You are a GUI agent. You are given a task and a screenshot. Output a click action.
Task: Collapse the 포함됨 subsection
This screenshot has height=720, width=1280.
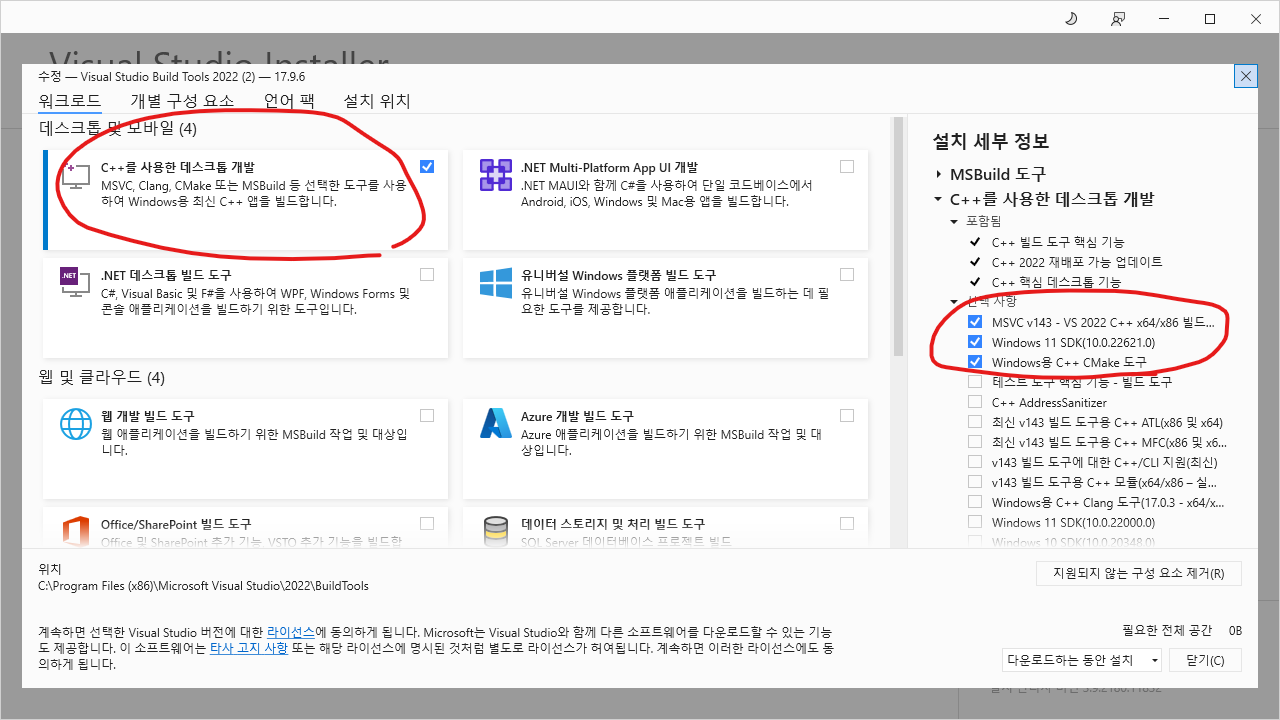click(955, 221)
